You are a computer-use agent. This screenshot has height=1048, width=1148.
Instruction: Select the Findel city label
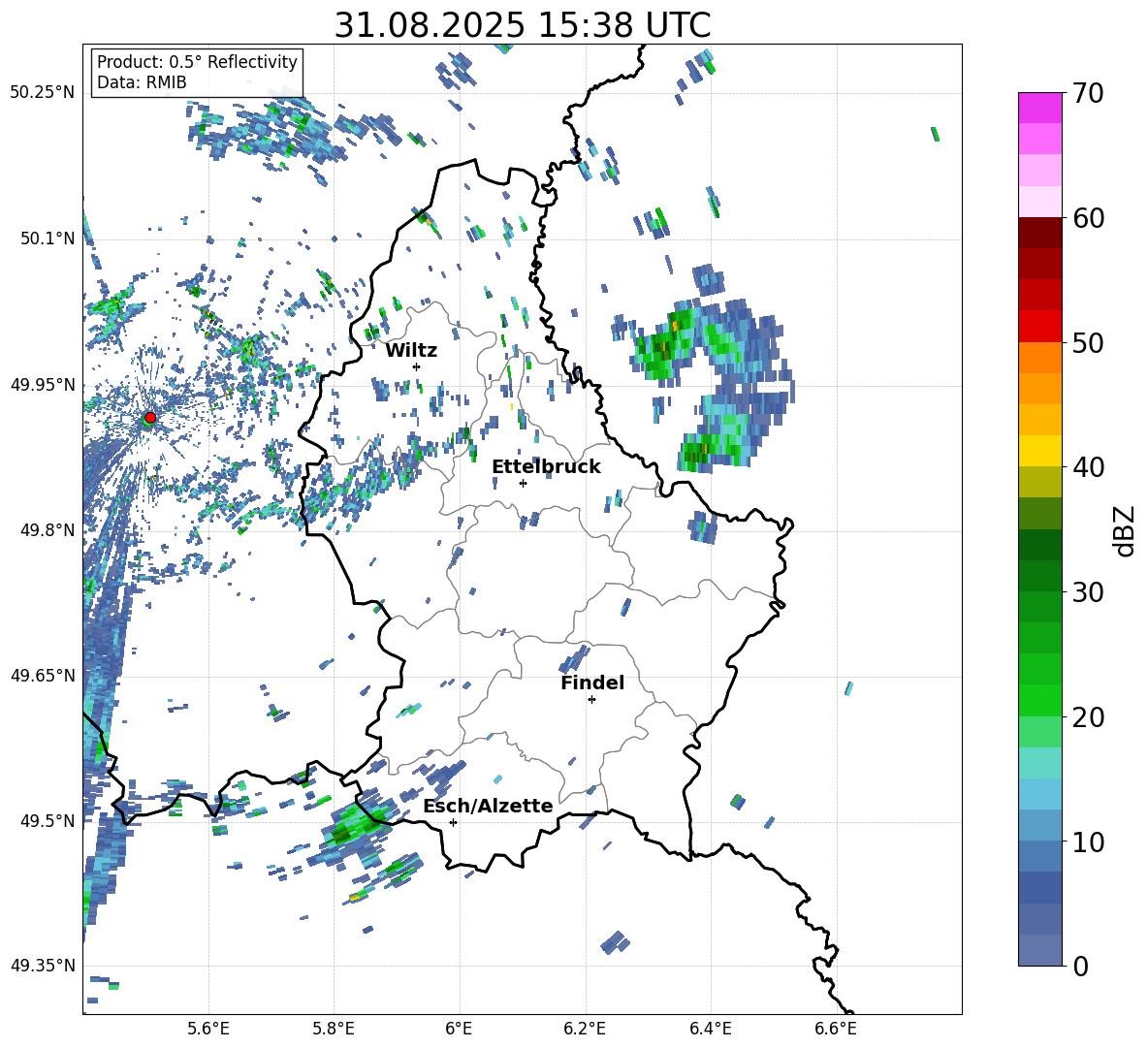(592, 683)
